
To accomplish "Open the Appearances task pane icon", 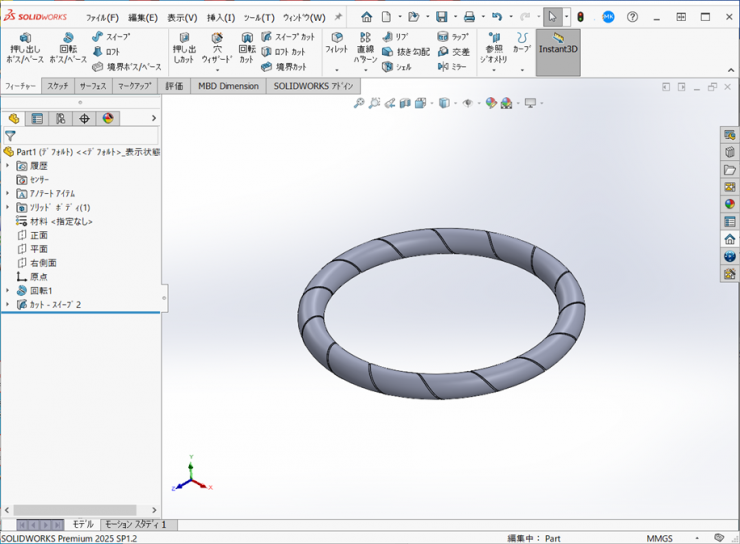I will 729,204.
